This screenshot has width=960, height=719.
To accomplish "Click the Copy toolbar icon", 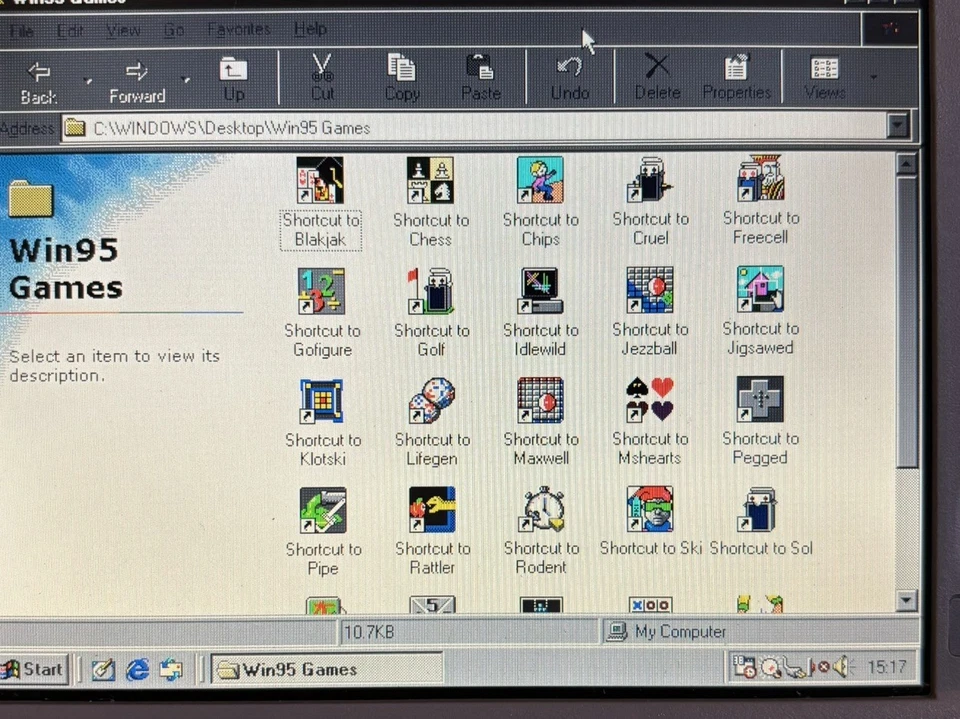I will [x=401, y=75].
